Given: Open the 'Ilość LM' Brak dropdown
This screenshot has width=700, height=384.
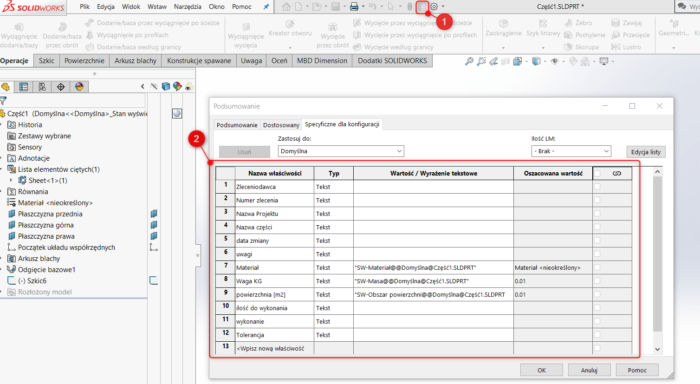Looking at the screenshot, I should [x=571, y=151].
